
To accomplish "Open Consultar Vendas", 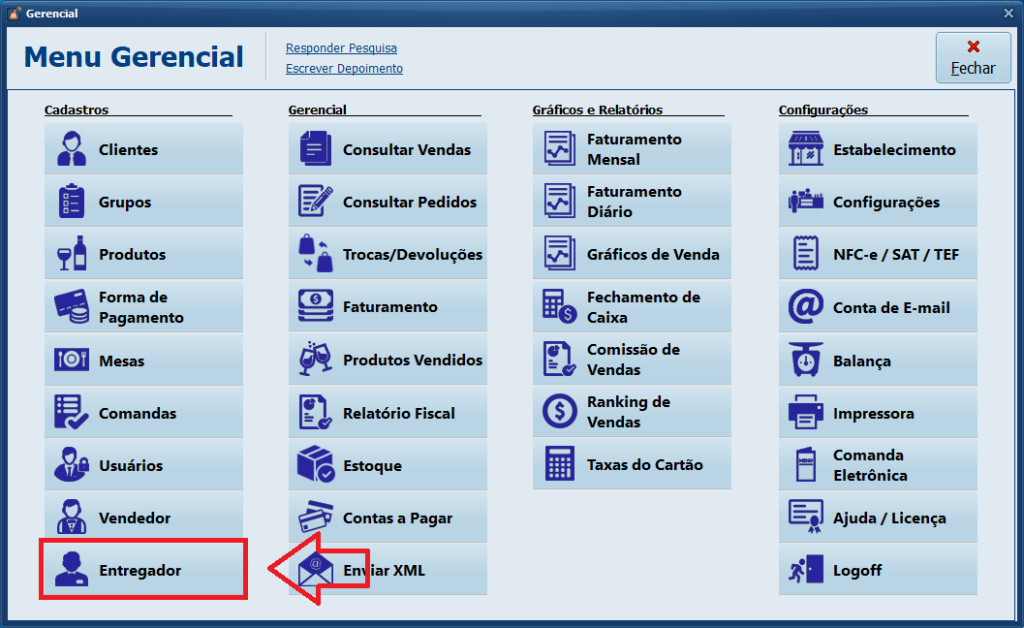I will (x=388, y=150).
